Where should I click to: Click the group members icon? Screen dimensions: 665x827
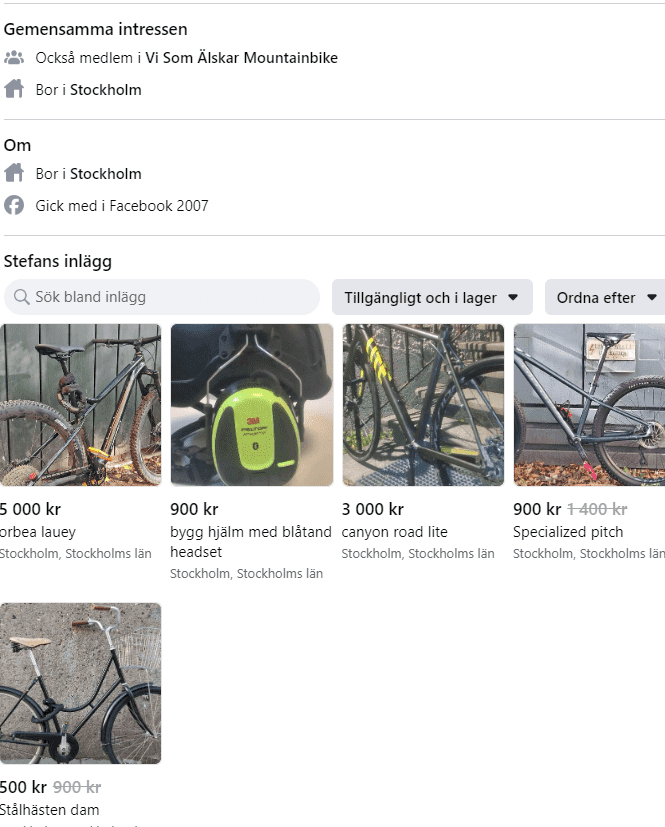[14, 58]
